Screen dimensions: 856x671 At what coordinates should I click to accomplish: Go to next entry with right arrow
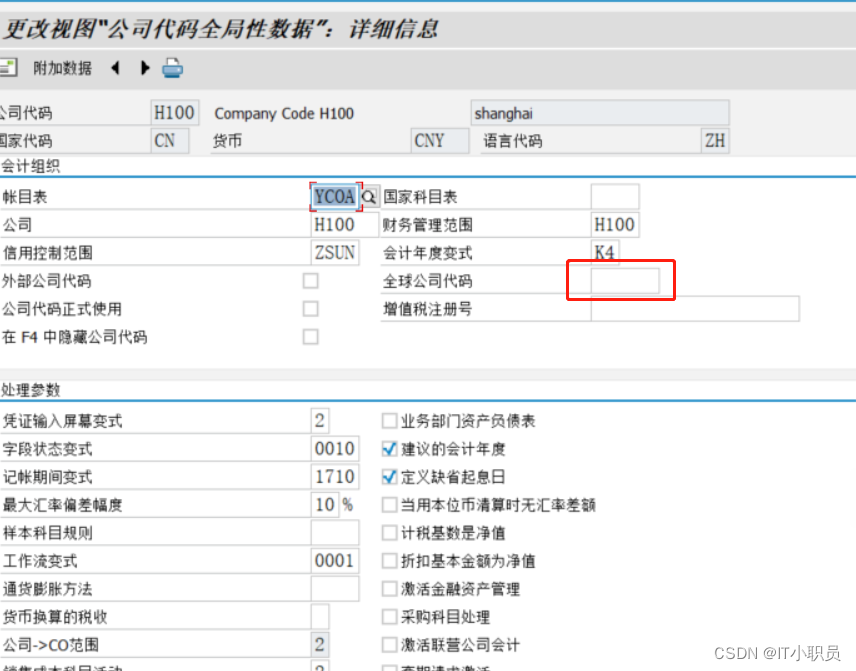coord(145,68)
